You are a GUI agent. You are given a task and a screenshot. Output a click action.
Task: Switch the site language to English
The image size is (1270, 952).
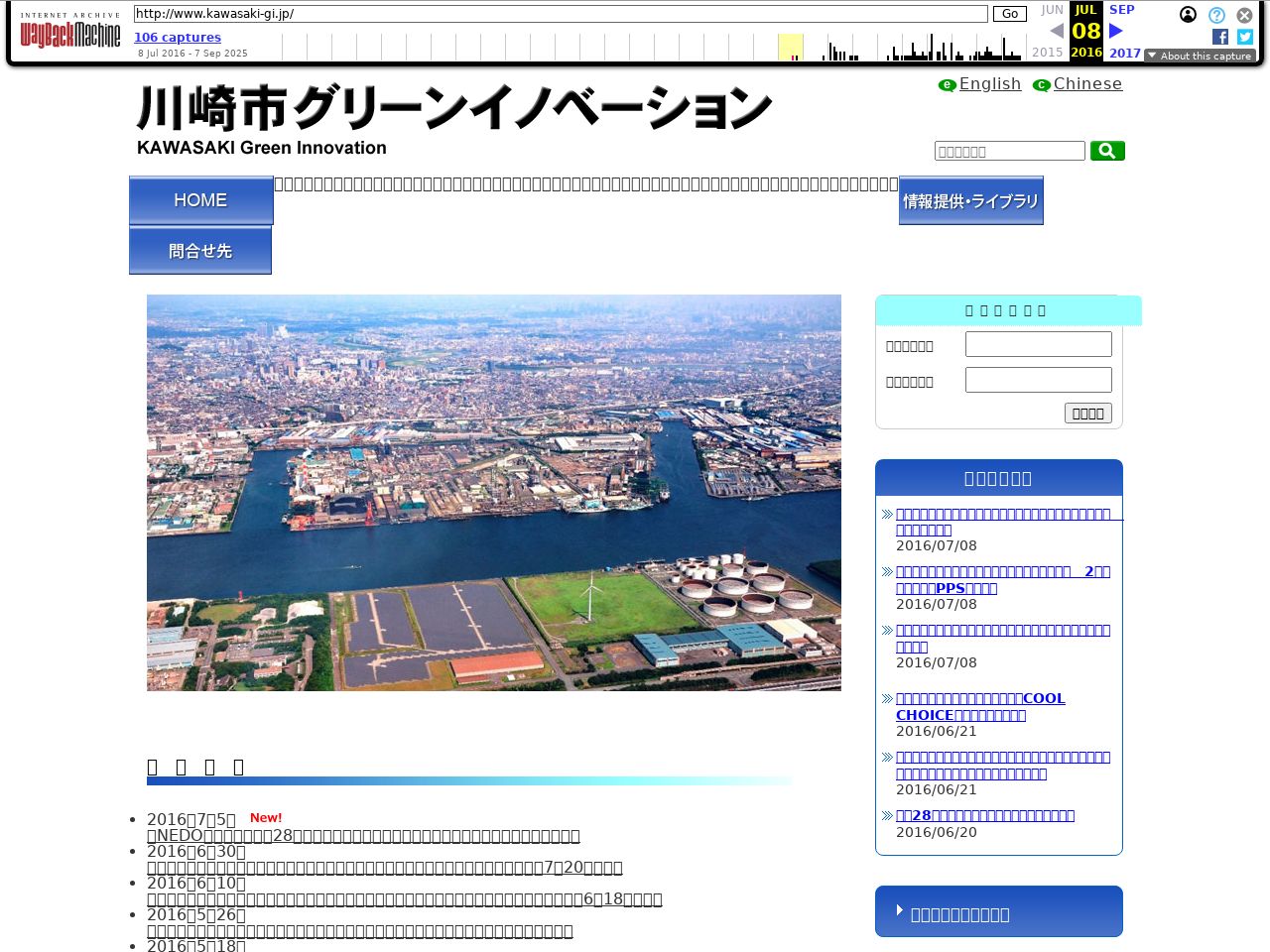tap(989, 84)
